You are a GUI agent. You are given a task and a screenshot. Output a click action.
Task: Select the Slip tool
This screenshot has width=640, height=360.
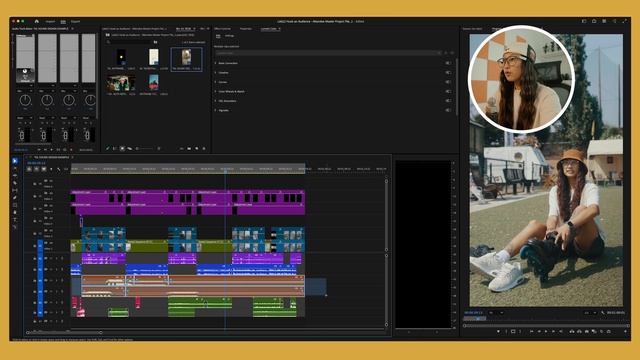click(x=15, y=190)
